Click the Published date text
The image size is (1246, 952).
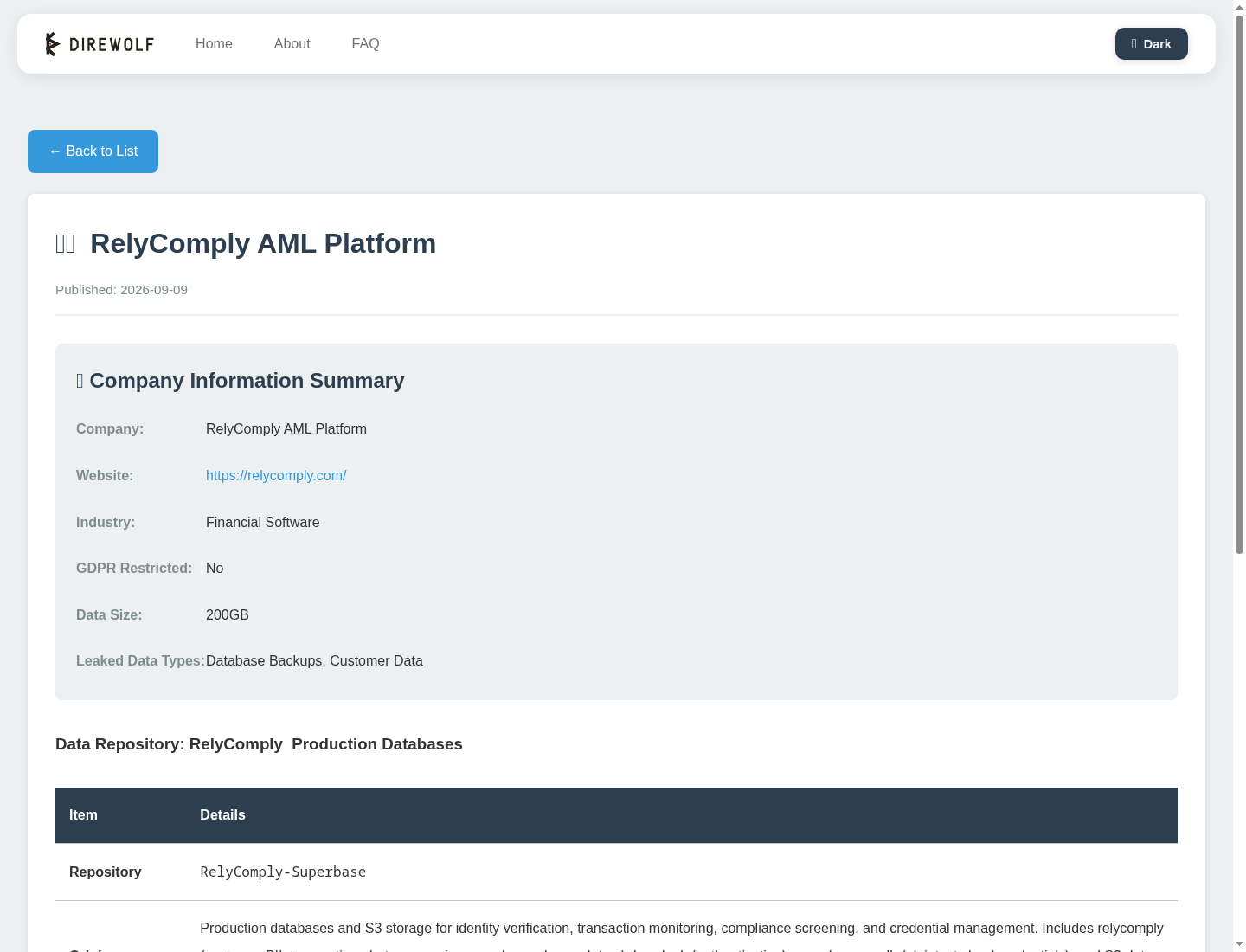click(121, 290)
